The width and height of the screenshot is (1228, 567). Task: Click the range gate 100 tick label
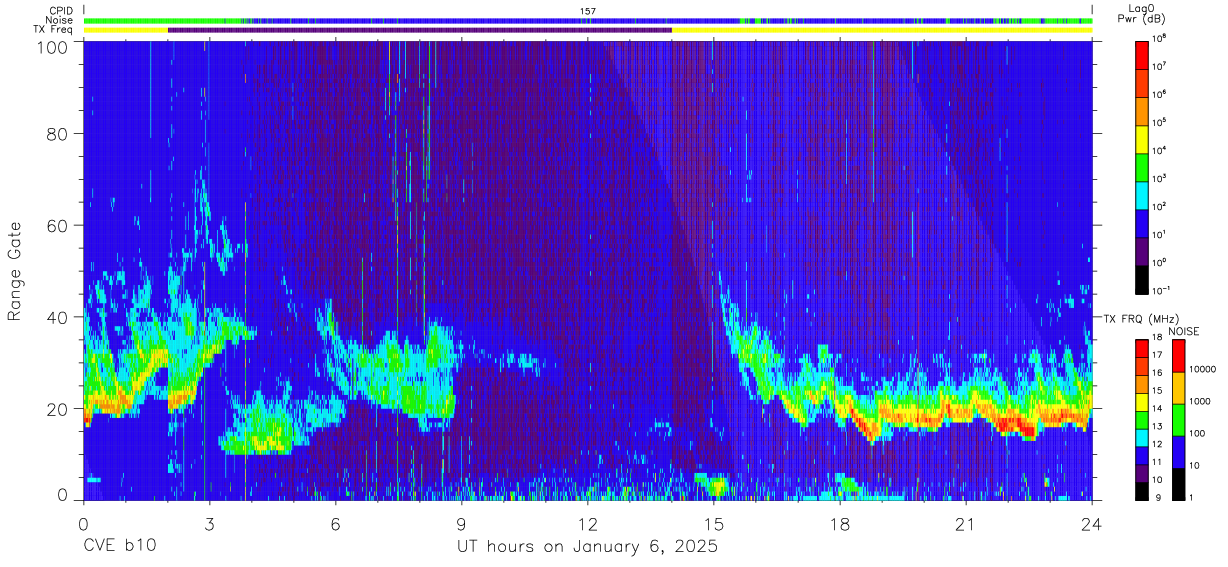point(54,47)
